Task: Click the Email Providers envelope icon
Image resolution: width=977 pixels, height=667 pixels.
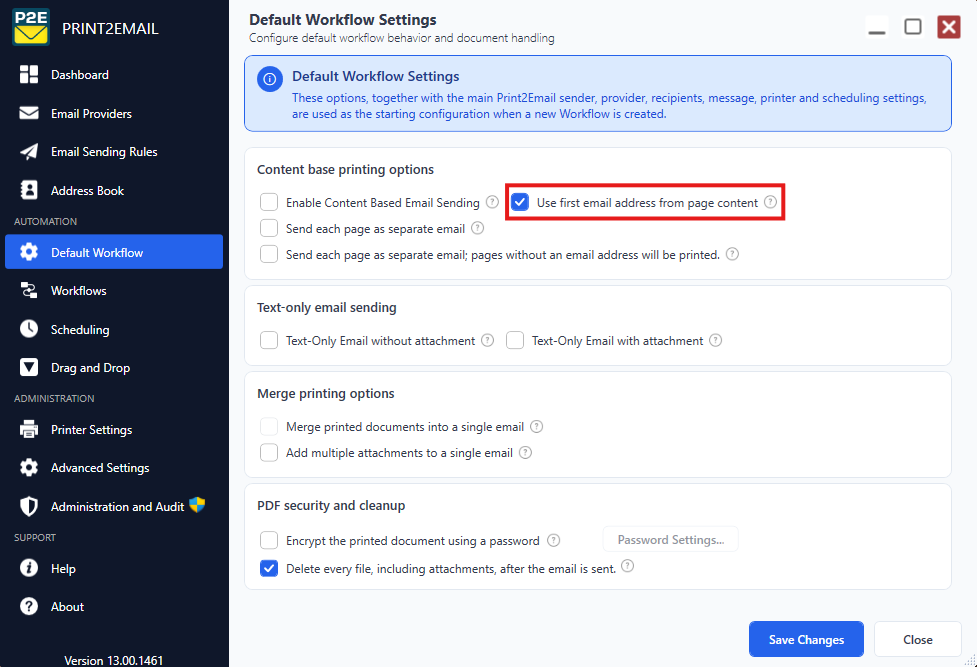Action: pos(29,113)
